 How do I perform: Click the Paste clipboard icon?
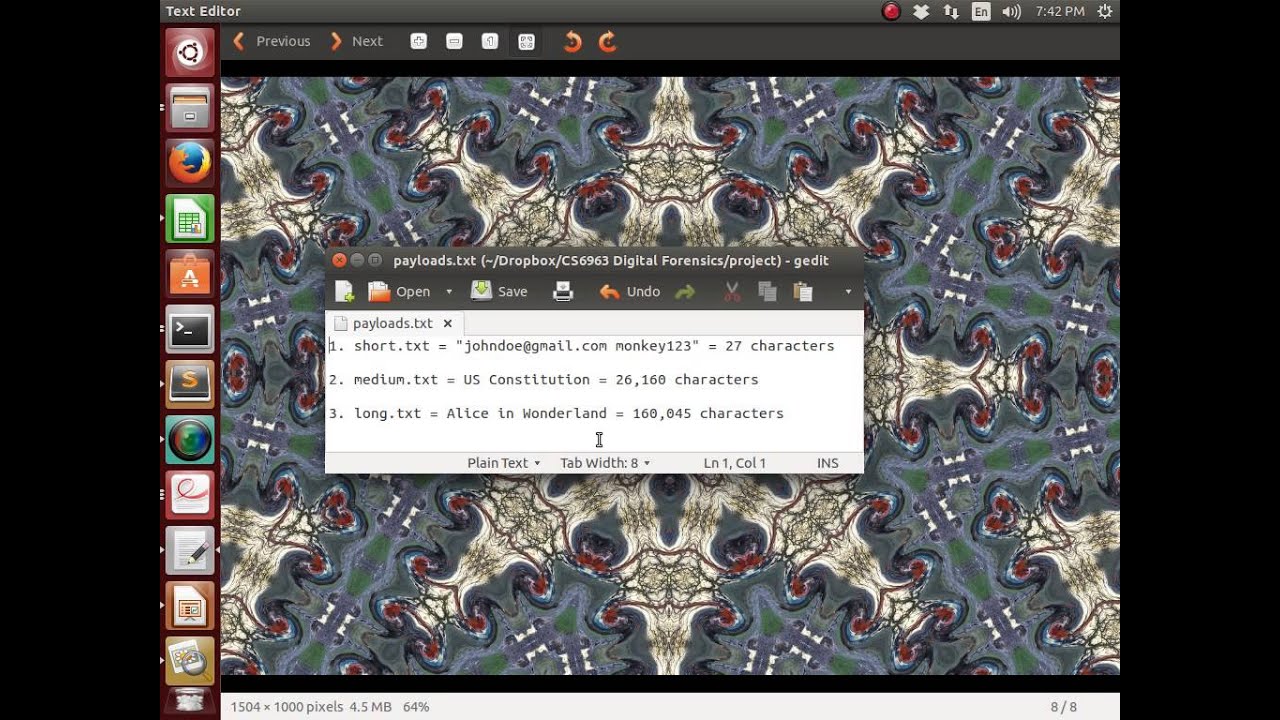pyautogui.click(x=802, y=292)
